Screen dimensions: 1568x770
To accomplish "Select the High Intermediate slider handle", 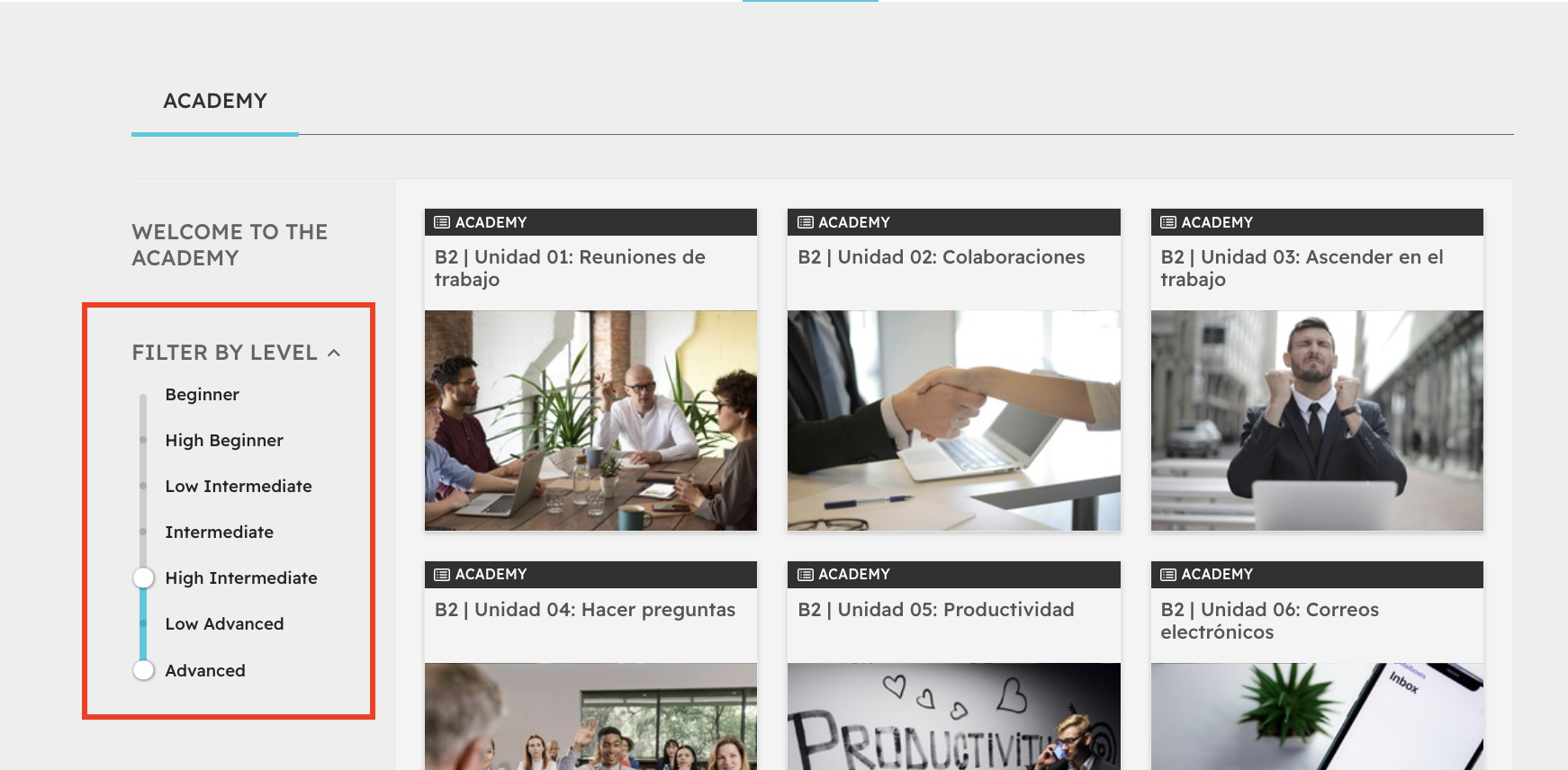I will pyautogui.click(x=143, y=577).
